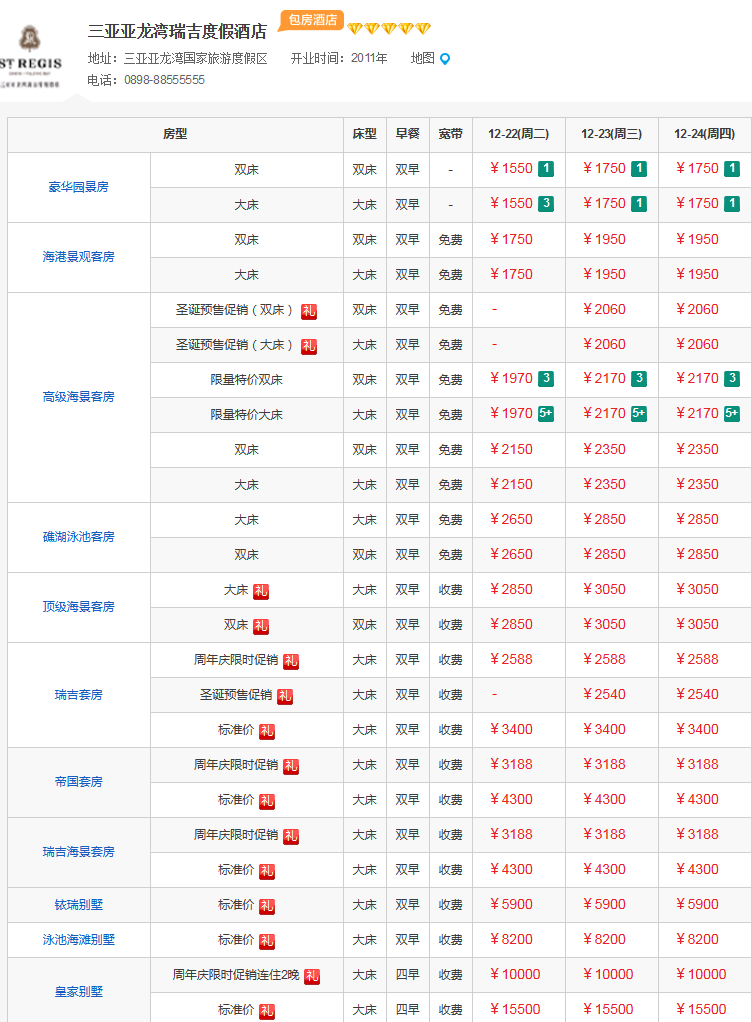Click the 12-24(周四) column header

pyautogui.click(x=704, y=134)
